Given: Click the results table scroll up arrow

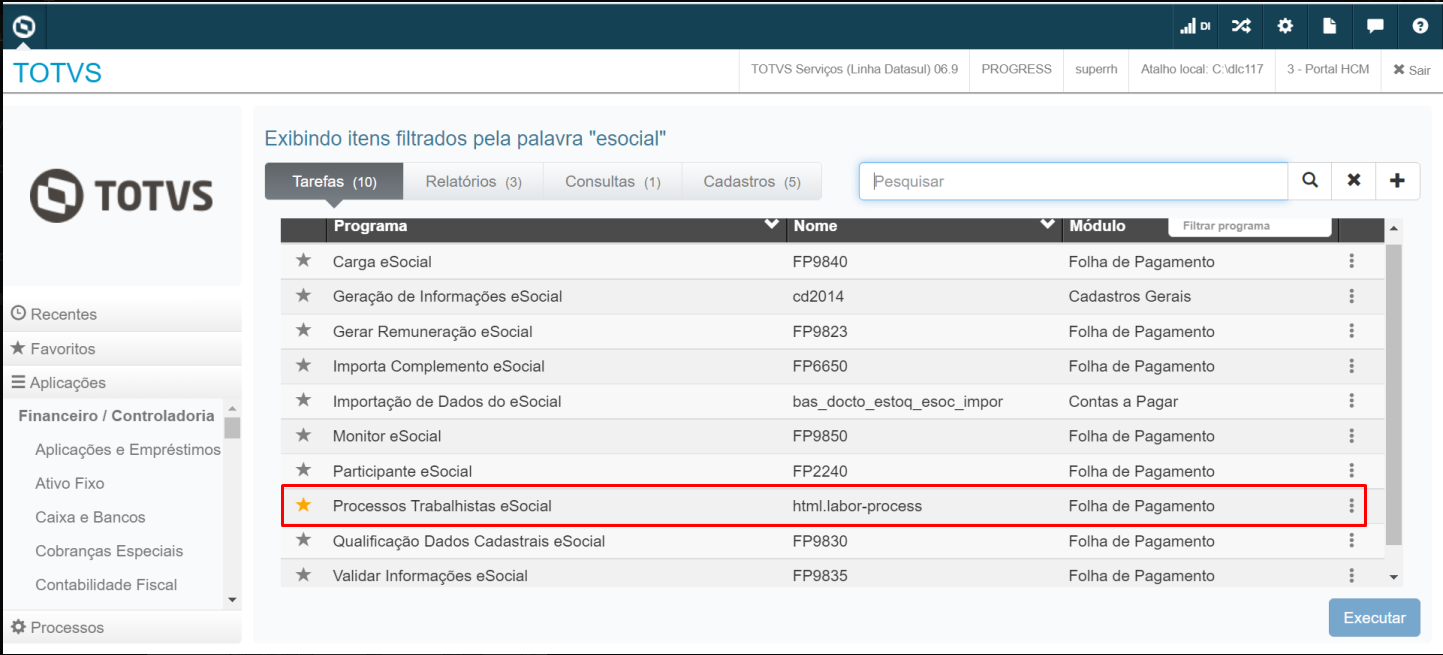Looking at the screenshot, I should 1393,229.
